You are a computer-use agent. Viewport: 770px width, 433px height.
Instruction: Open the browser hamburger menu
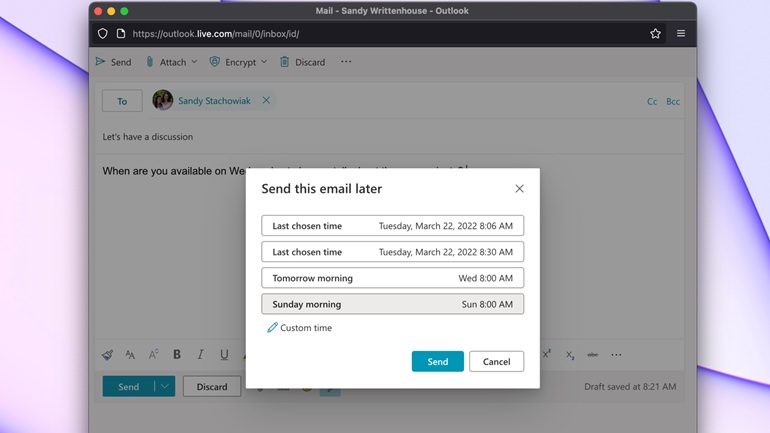(681, 34)
